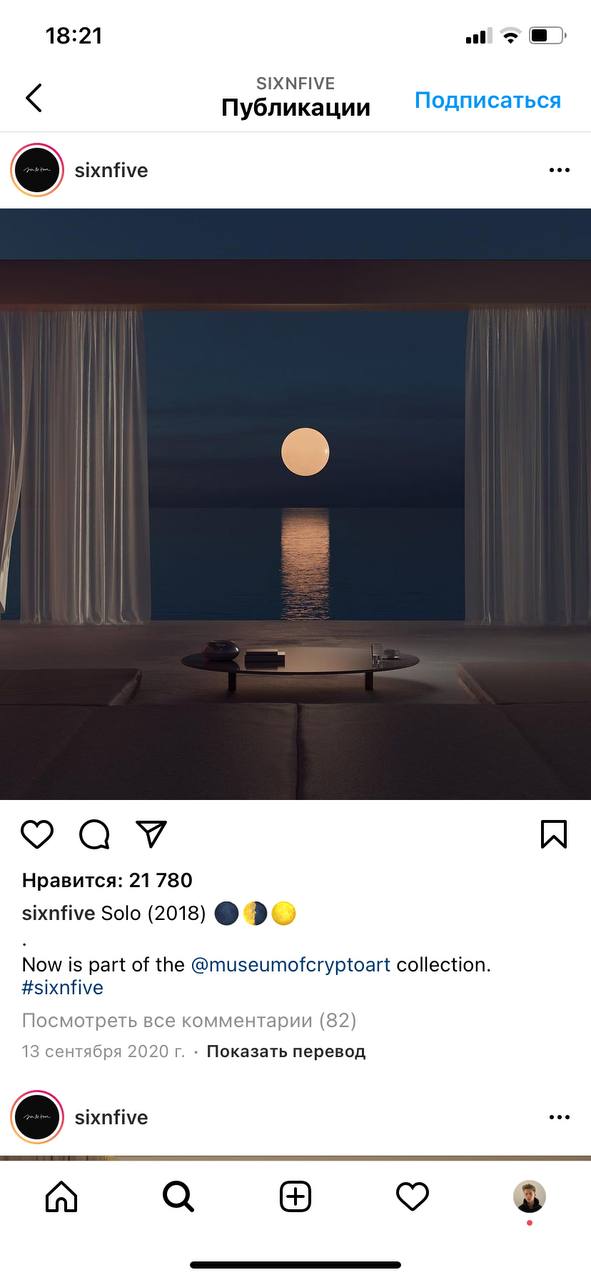Open sixnfive username on second post
Screen dimensions: 591x1280
click(111, 1117)
